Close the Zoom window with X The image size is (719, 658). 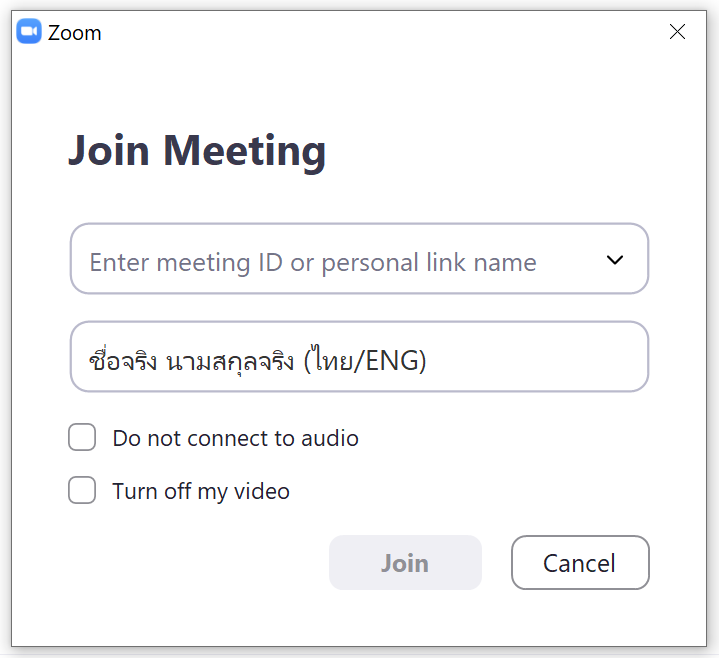point(677,32)
